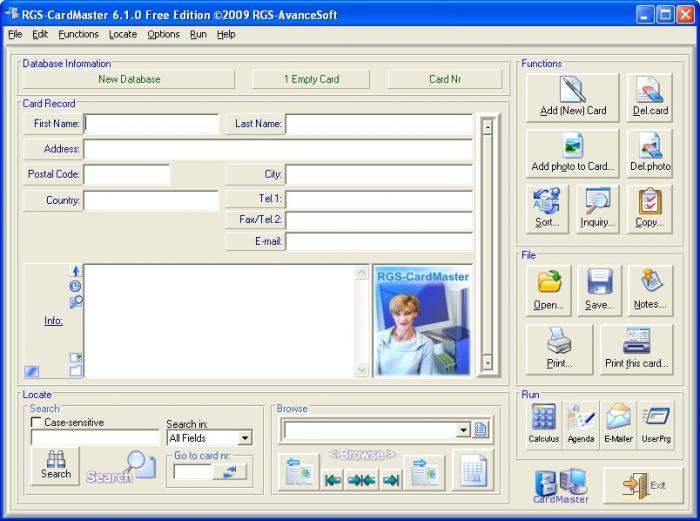Click the go-to-card refresh arrows
The image size is (700, 521).
tap(229, 472)
